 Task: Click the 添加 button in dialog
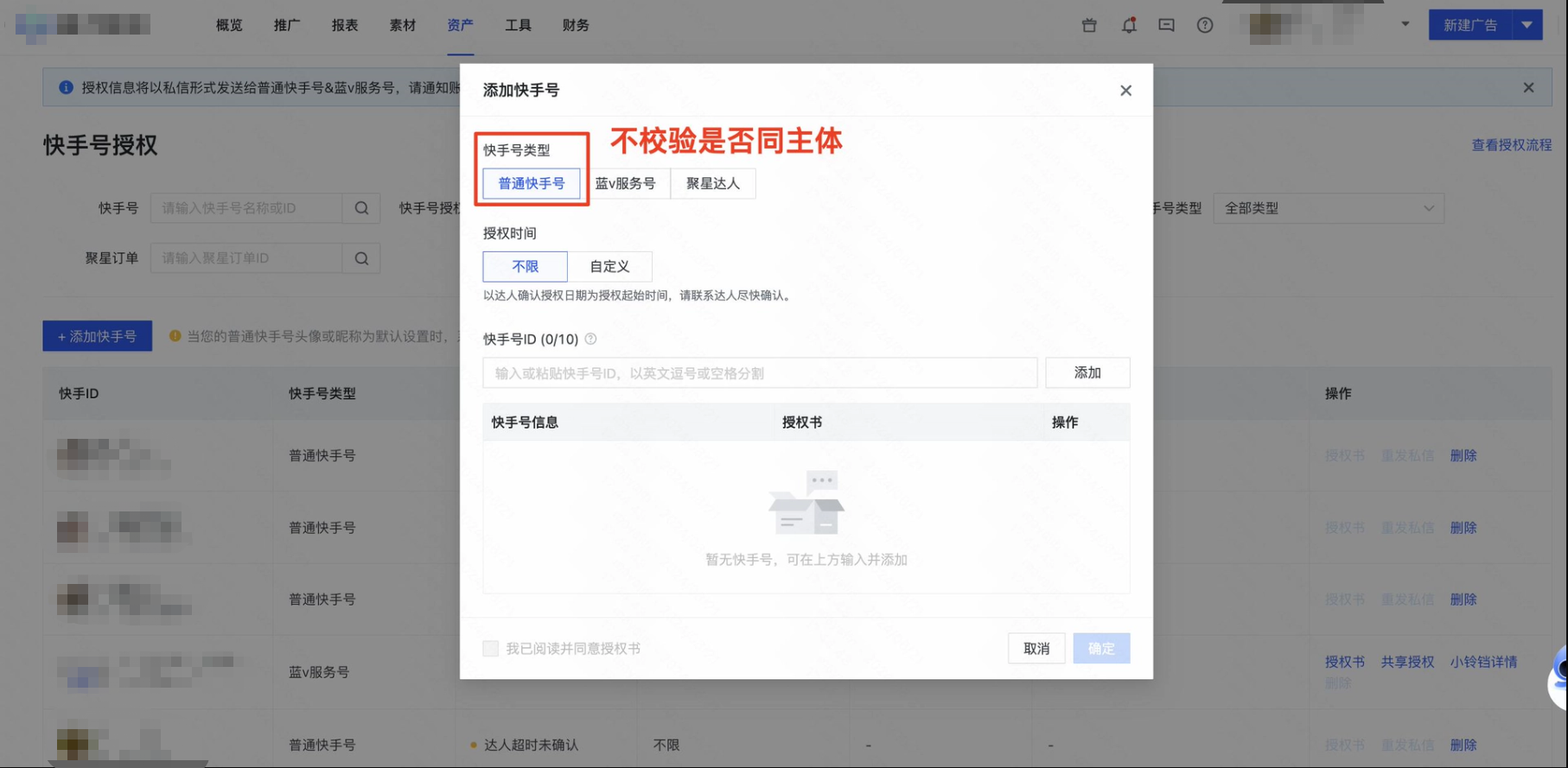pyautogui.click(x=1087, y=372)
